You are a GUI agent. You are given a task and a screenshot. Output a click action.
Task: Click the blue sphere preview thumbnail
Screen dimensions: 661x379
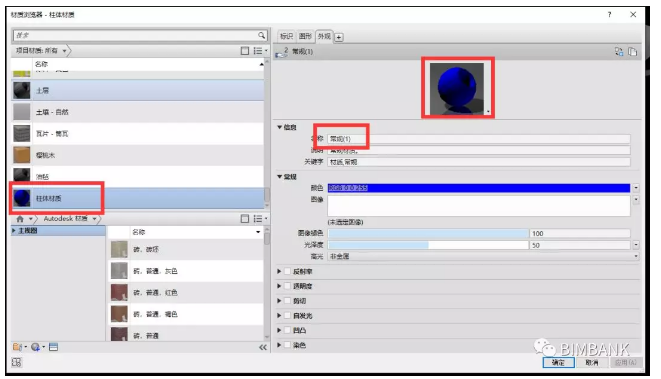tap(457, 89)
